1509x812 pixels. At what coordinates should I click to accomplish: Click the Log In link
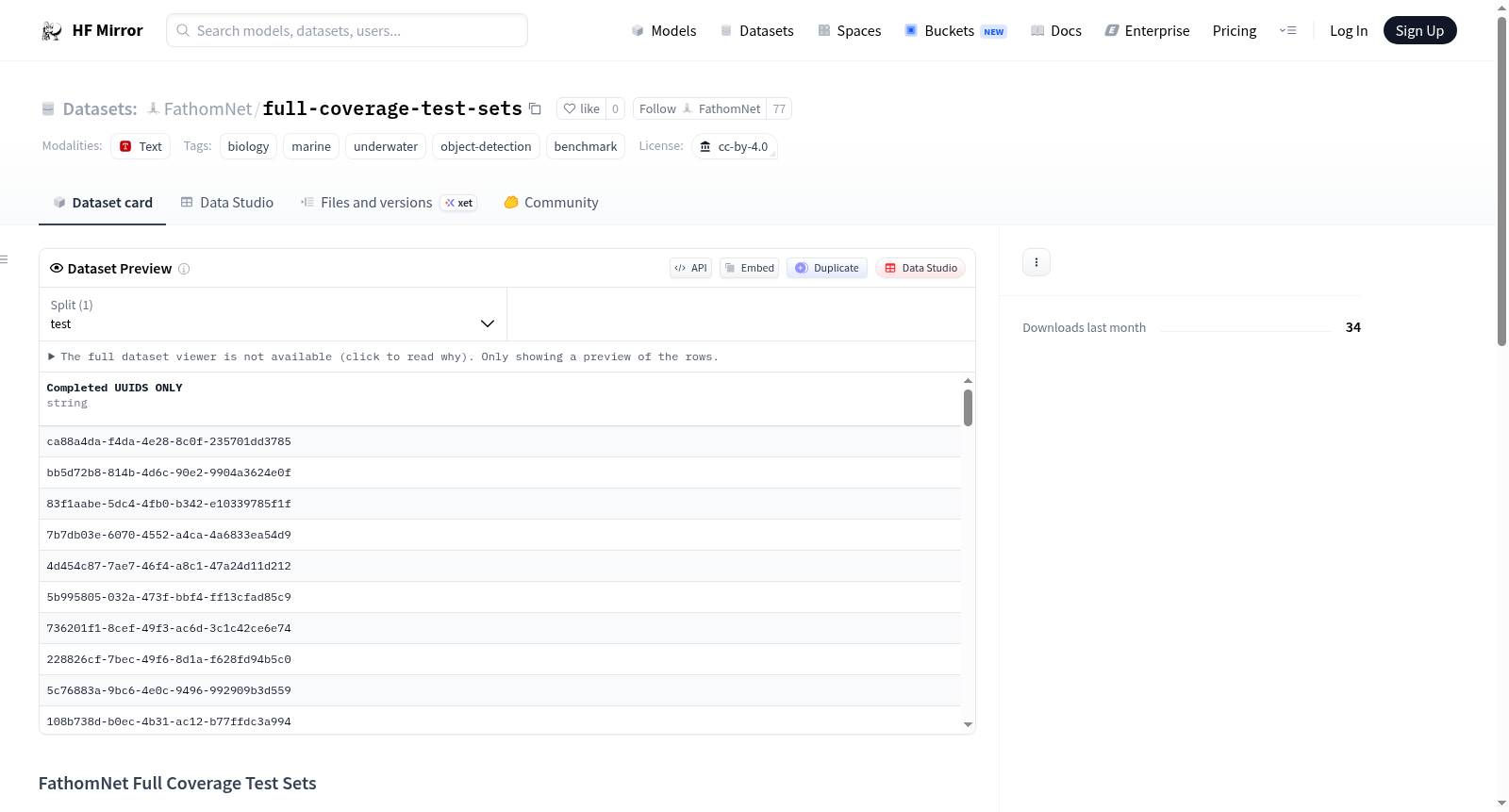(1349, 31)
